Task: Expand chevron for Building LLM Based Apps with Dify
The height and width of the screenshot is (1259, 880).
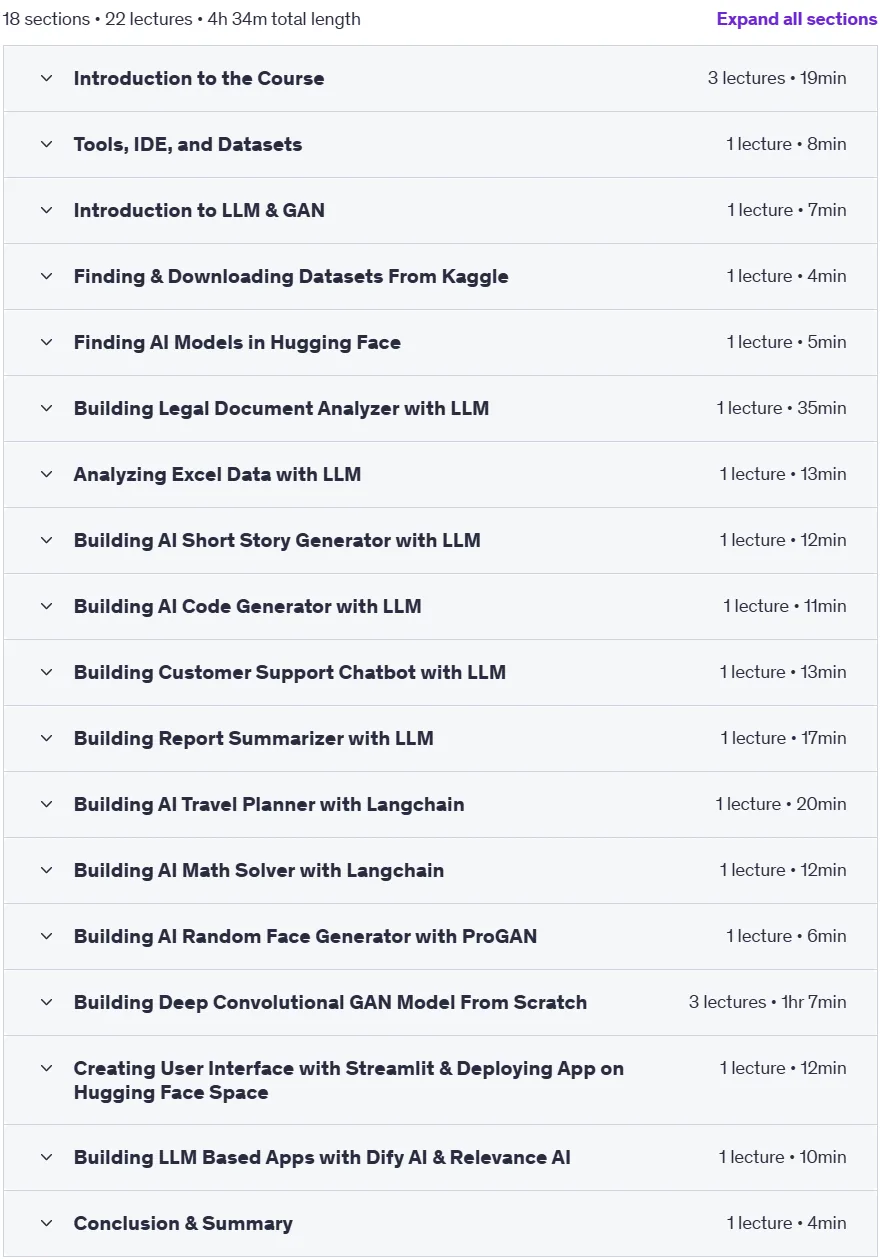Action: coord(46,1157)
